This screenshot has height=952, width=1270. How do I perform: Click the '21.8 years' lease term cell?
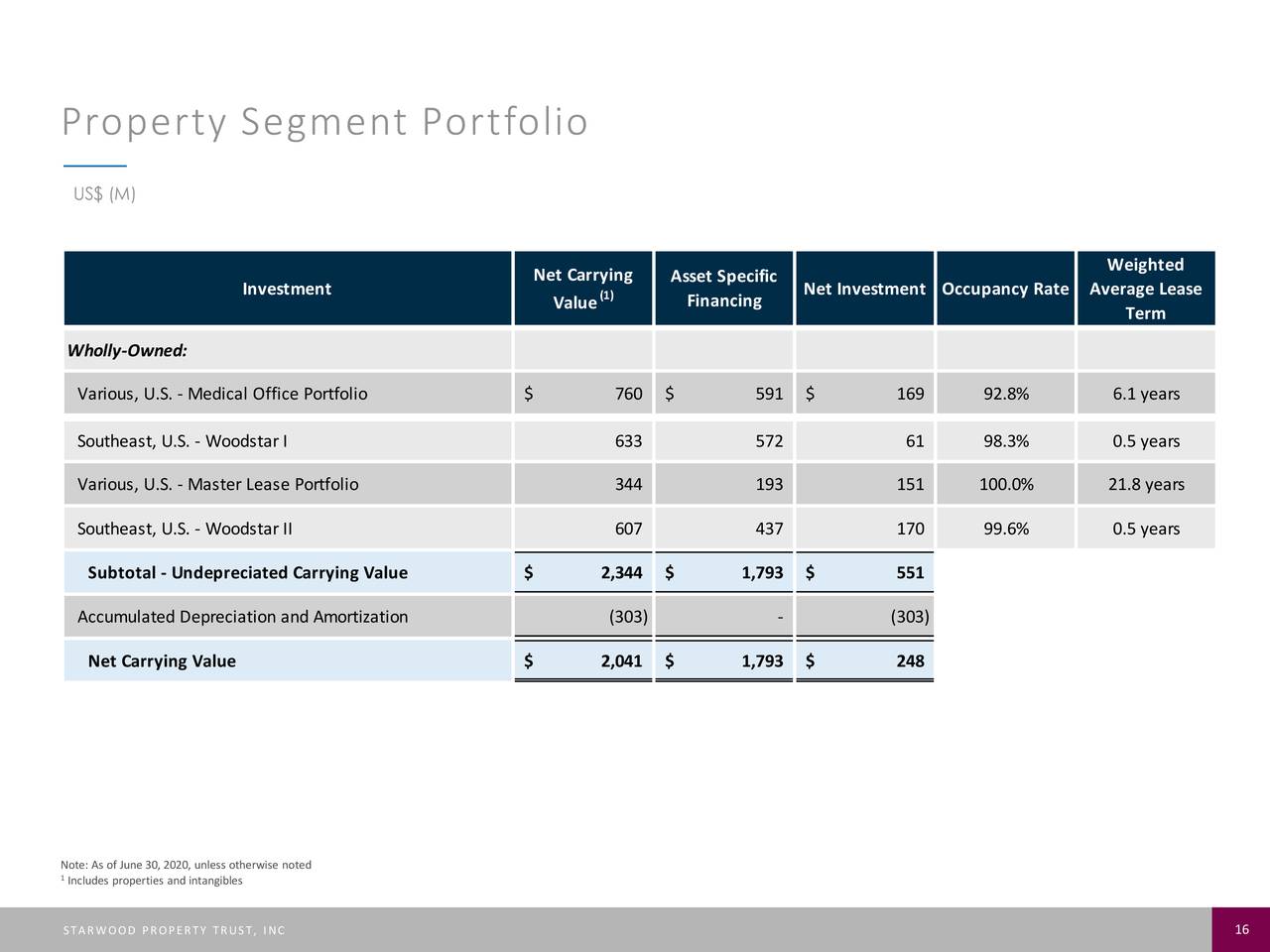[1146, 484]
